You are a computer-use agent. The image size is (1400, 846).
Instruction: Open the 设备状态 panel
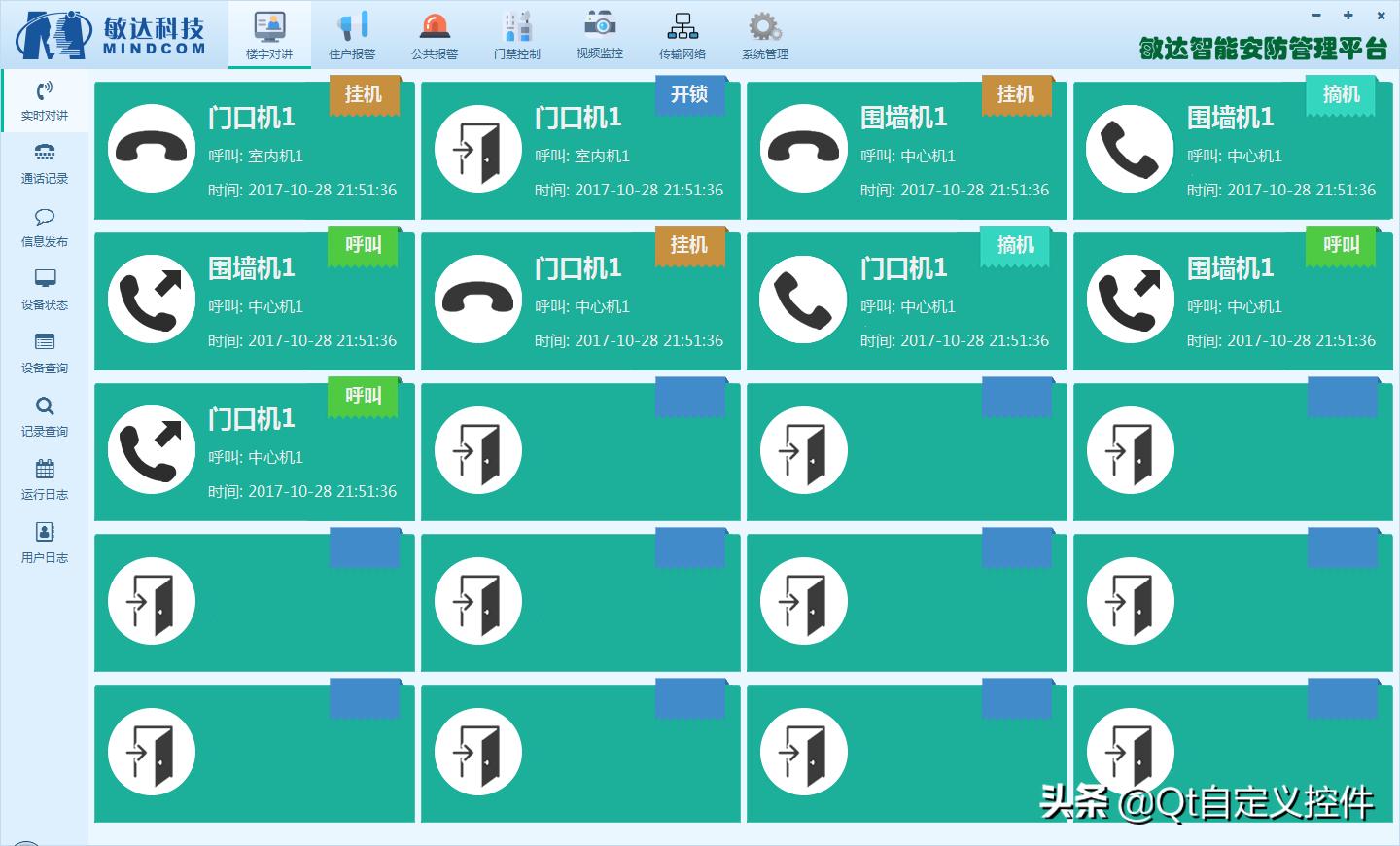click(44, 291)
